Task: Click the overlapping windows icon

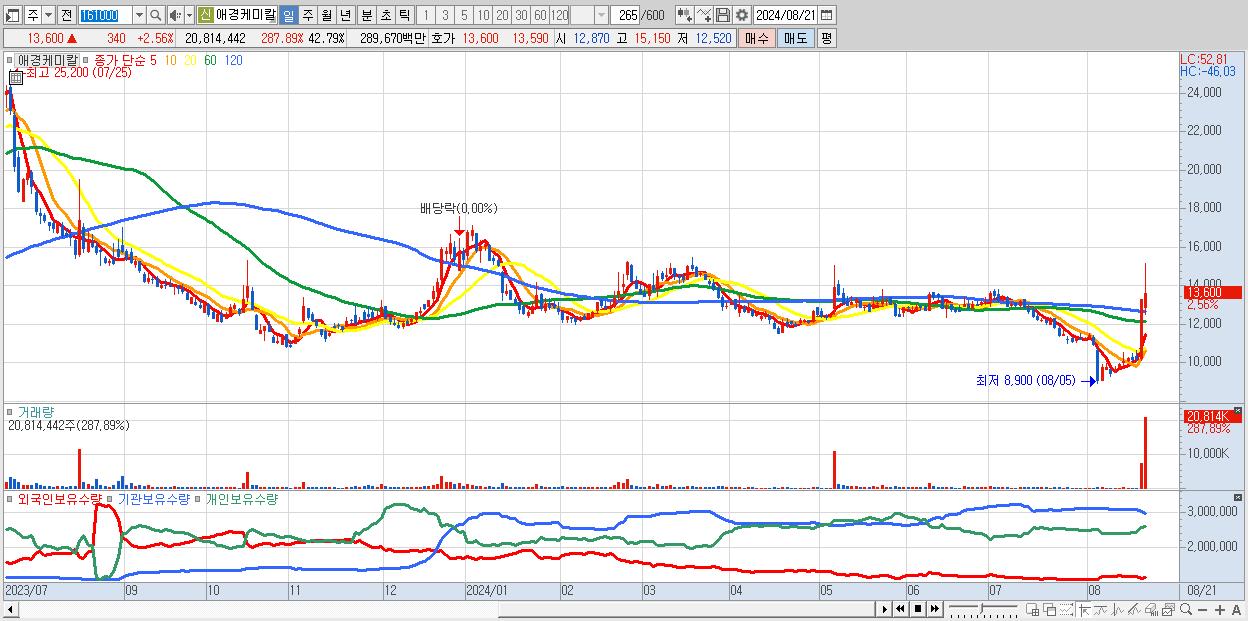Action: (x=1050, y=609)
